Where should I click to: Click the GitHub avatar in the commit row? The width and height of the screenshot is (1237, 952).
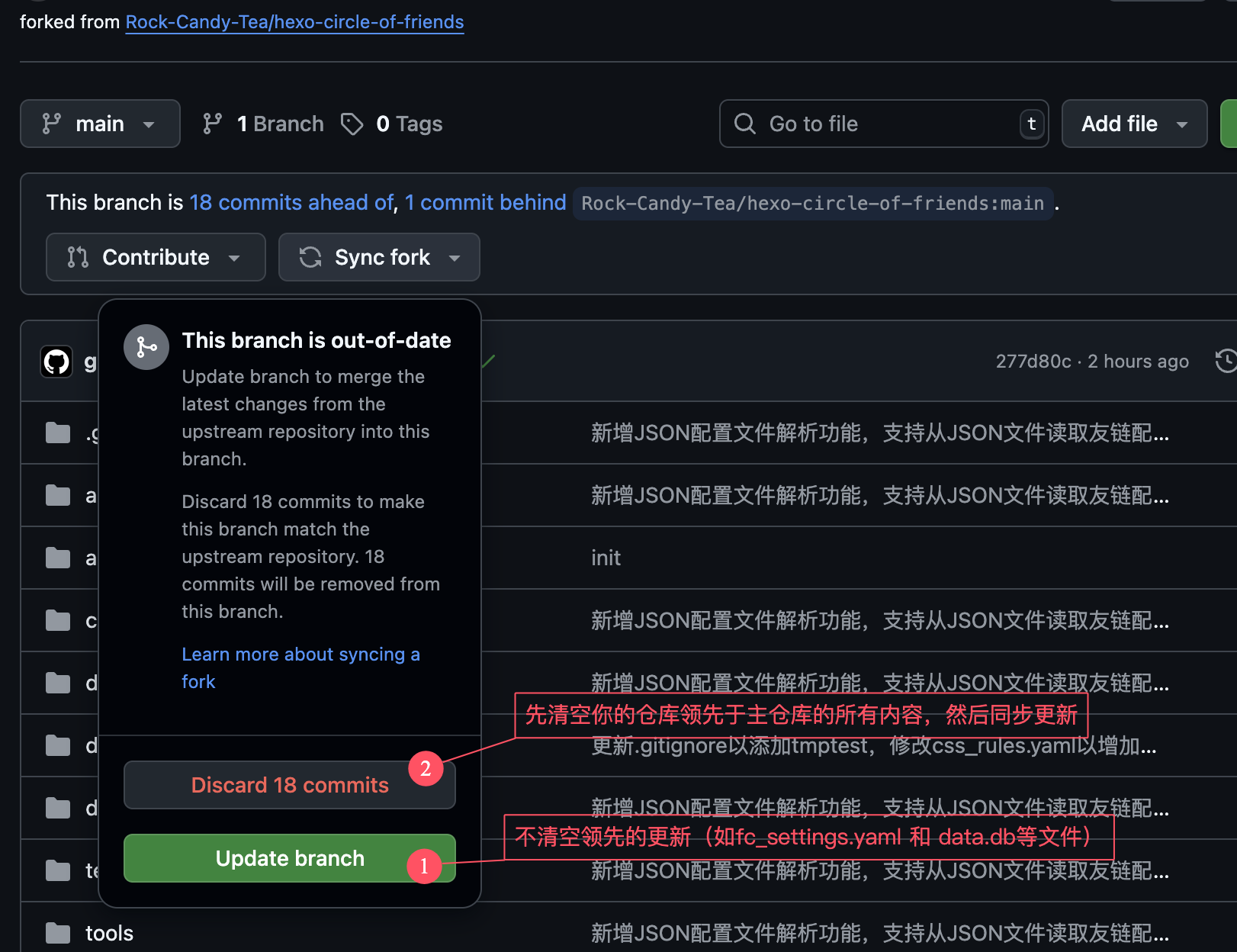coord(56,362)
